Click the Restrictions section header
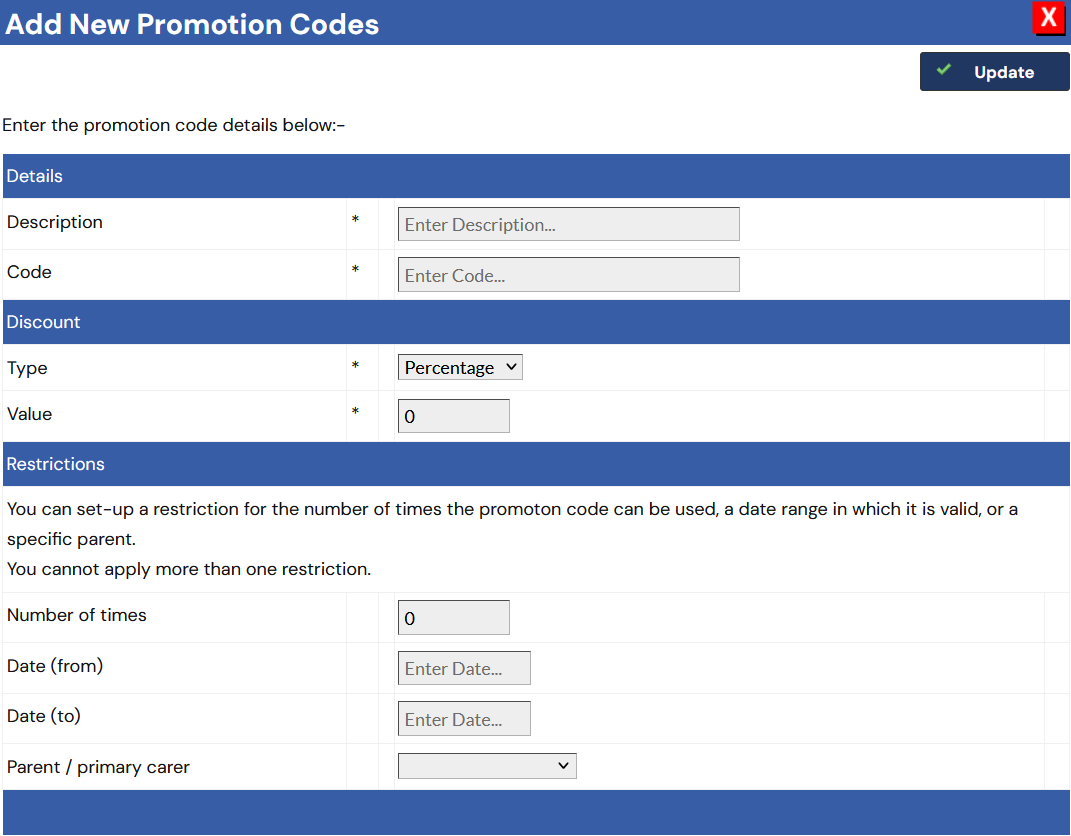Viewport: 1071px width, 836px height. 56,464
